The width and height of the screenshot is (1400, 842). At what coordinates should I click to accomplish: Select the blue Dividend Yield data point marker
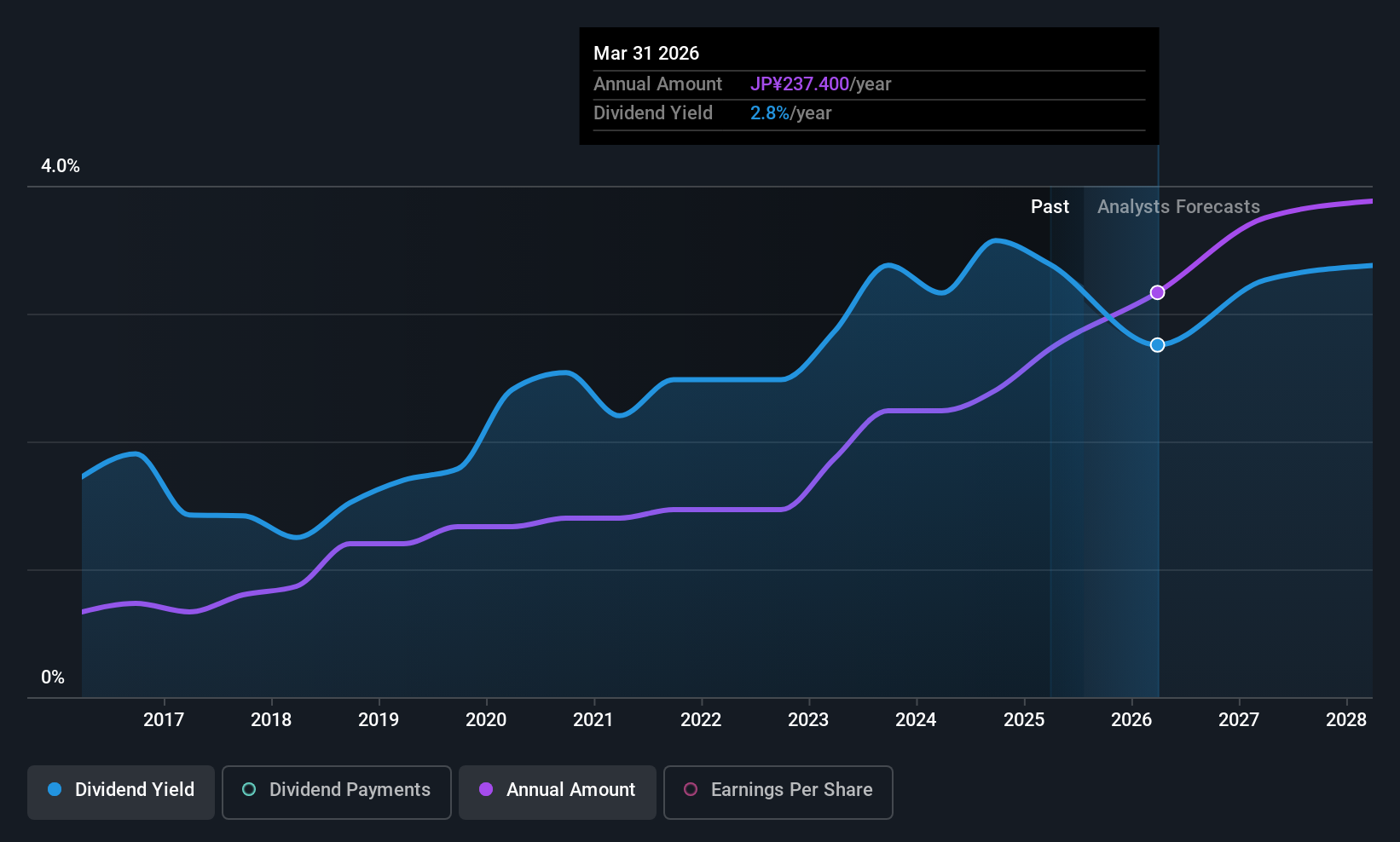pyautogui.click(x=1157, y=345)
